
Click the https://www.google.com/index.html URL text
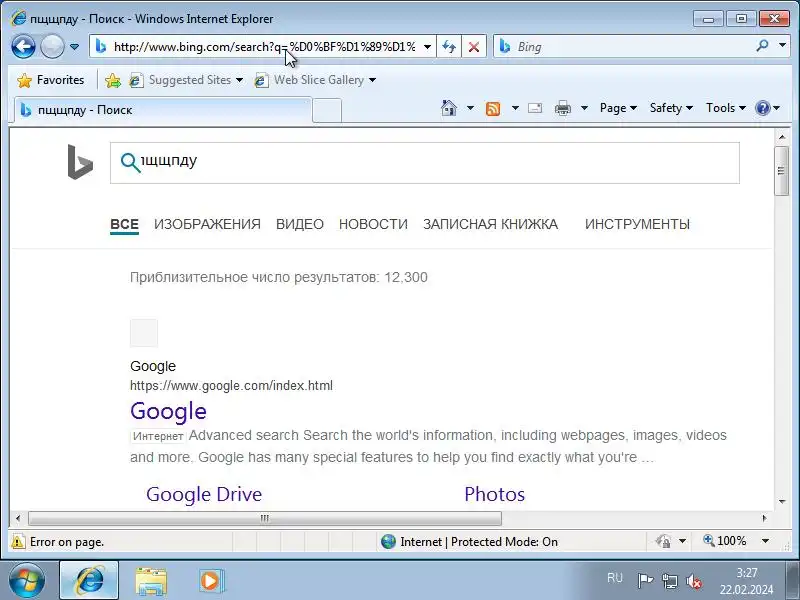pos(231,386)
